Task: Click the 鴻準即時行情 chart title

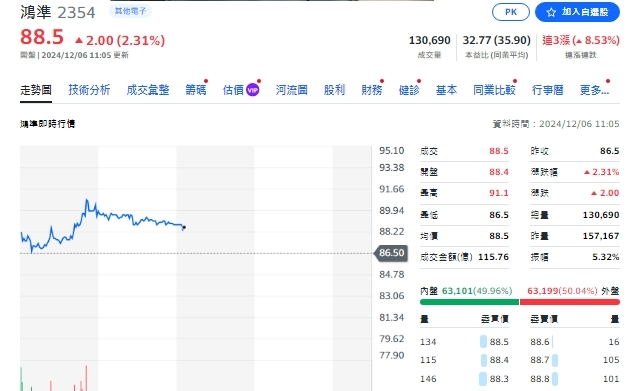Action: pos(48,124)
